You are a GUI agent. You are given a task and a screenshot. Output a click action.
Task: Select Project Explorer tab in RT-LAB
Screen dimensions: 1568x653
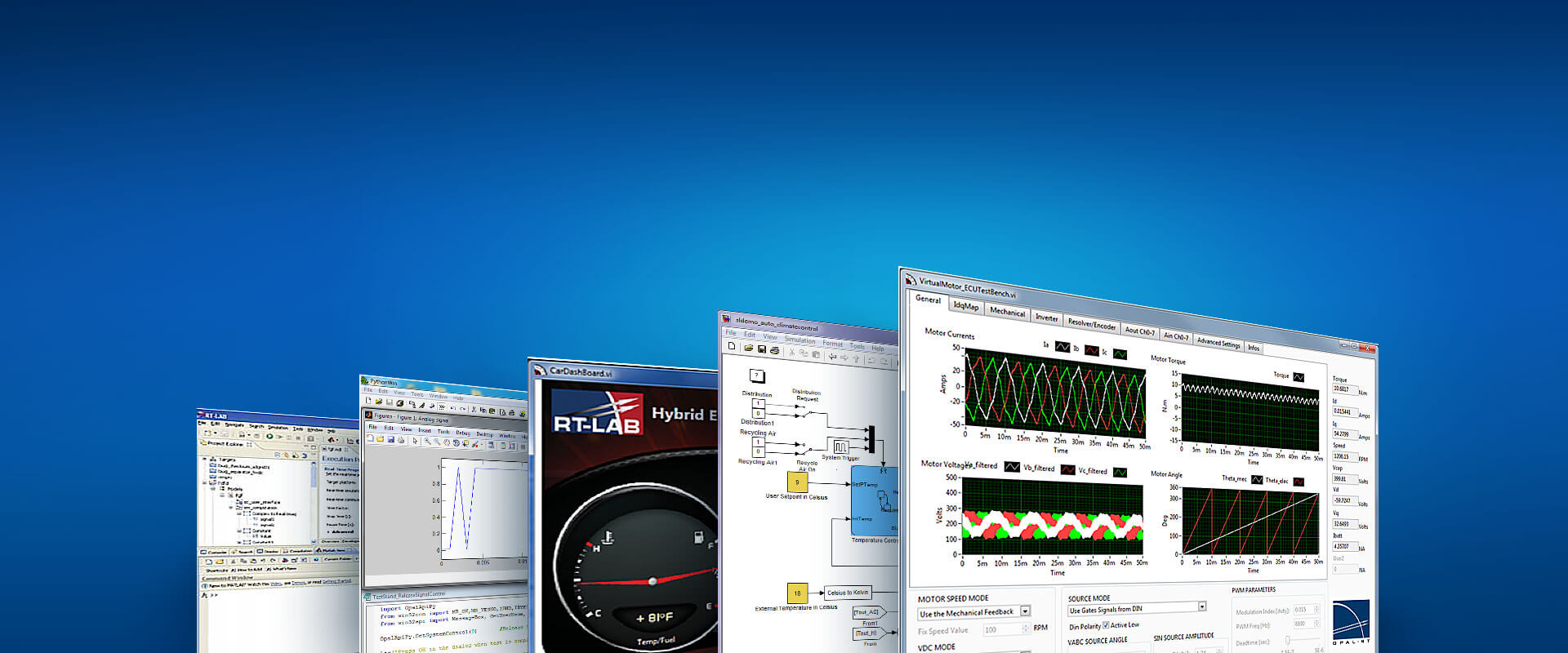[225, 444]
